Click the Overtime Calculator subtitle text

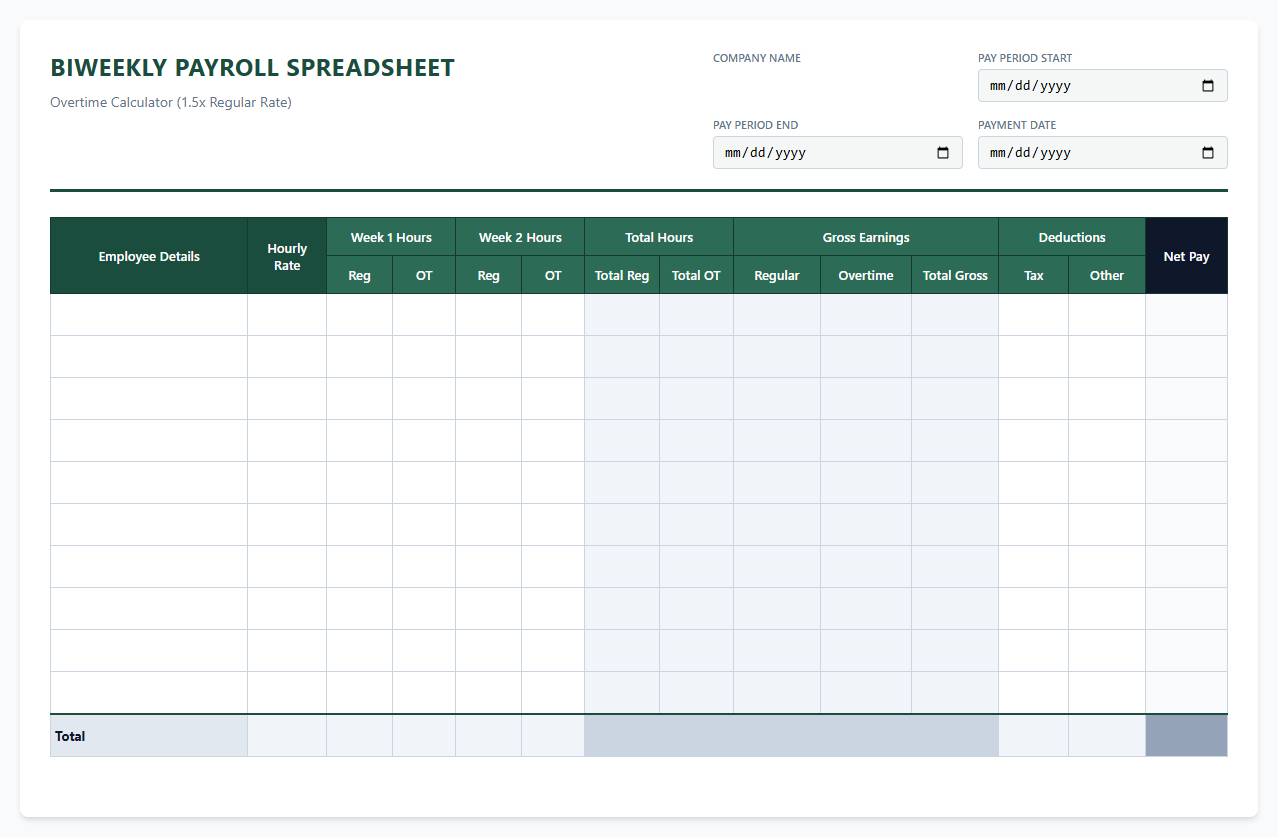171,102
